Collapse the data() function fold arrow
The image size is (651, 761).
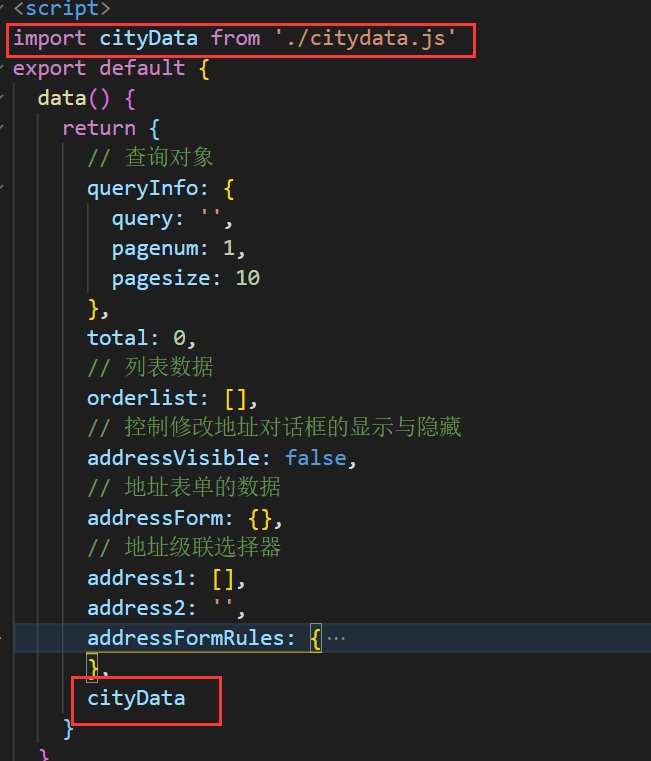click(3, 98)
